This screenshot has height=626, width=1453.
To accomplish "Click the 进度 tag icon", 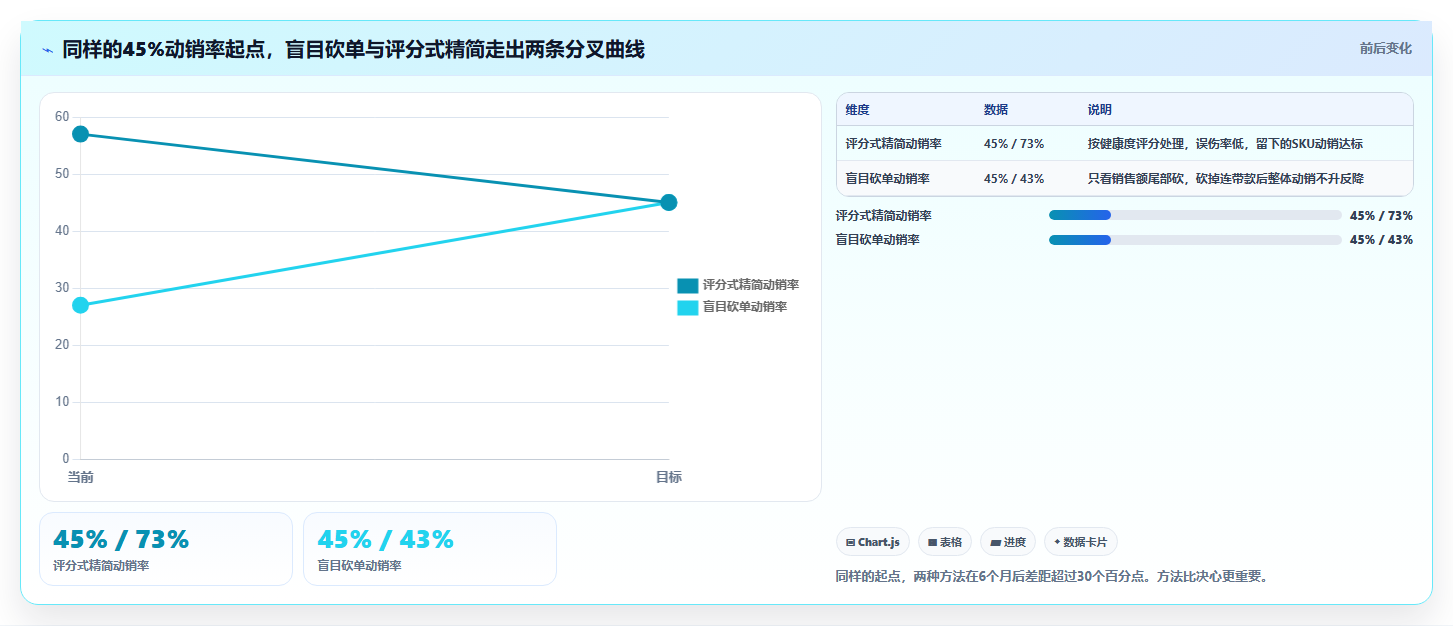I will click(x=995, y=542).
